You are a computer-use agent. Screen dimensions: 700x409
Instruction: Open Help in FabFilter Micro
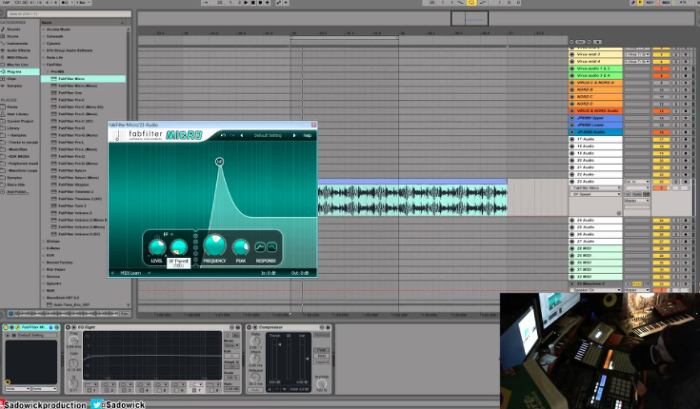(307, 135)
